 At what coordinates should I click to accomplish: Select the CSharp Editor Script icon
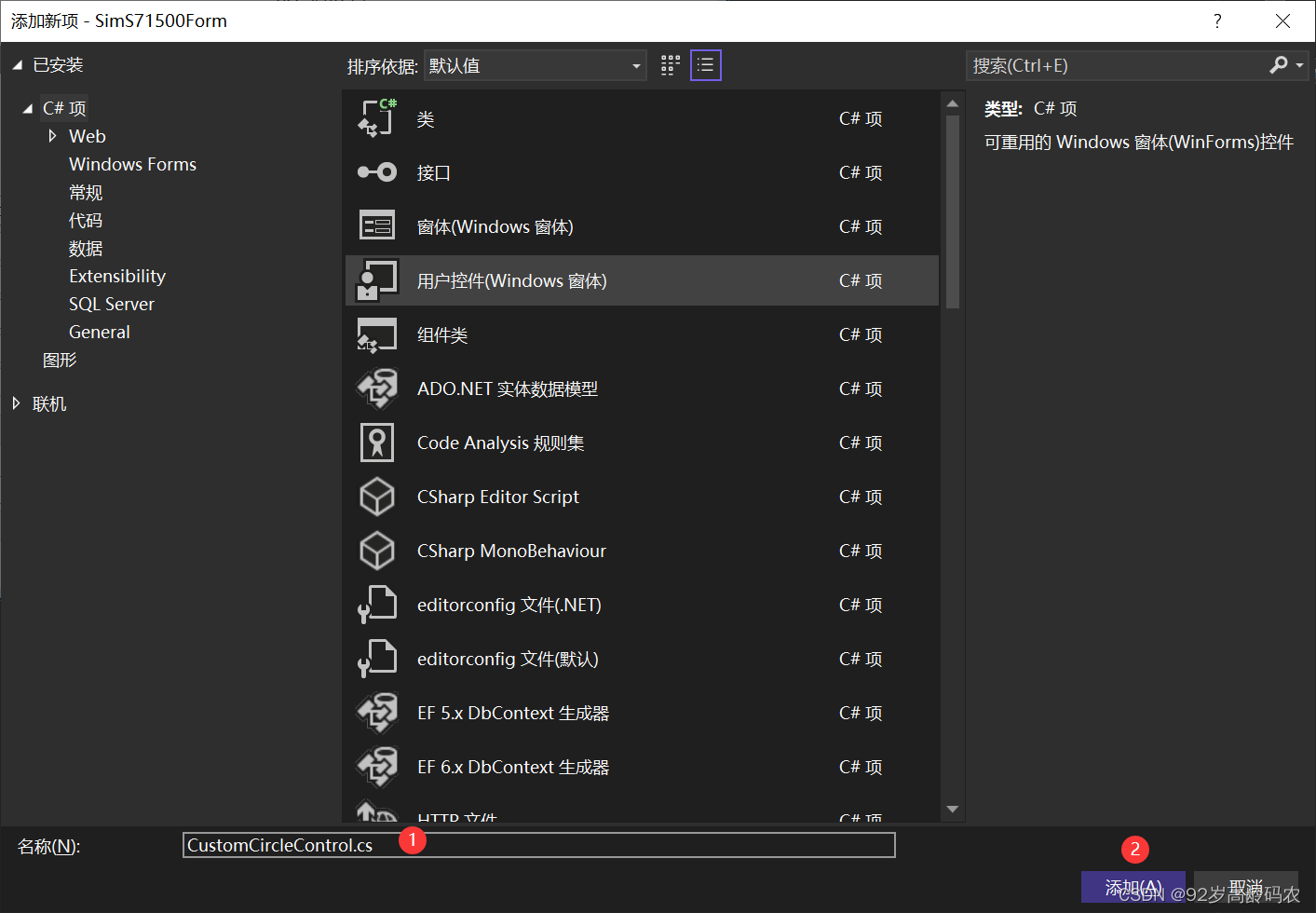click(377, 497)
